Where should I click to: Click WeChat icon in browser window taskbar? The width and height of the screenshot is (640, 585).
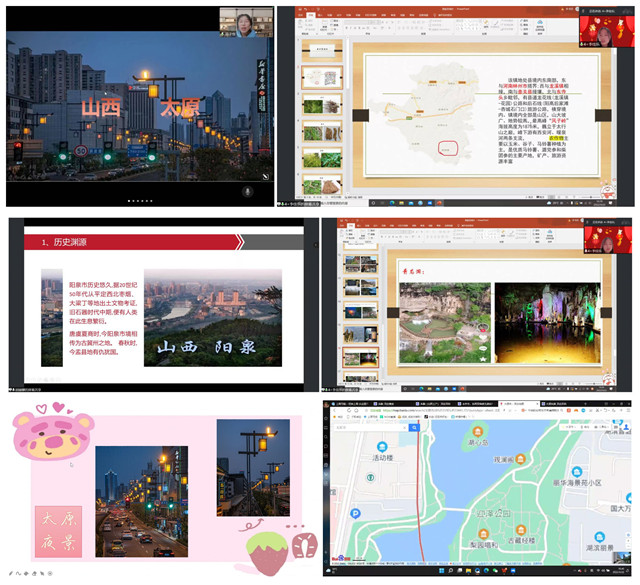tap(495, 571)
